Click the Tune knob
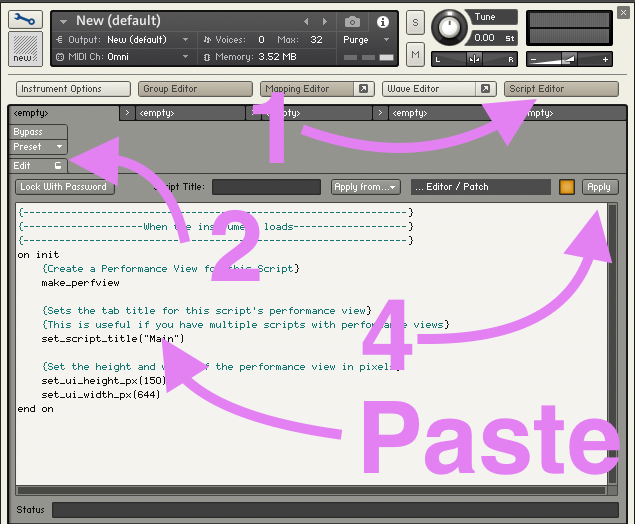The width and height of the screenshot is (635, 524). 453,25
